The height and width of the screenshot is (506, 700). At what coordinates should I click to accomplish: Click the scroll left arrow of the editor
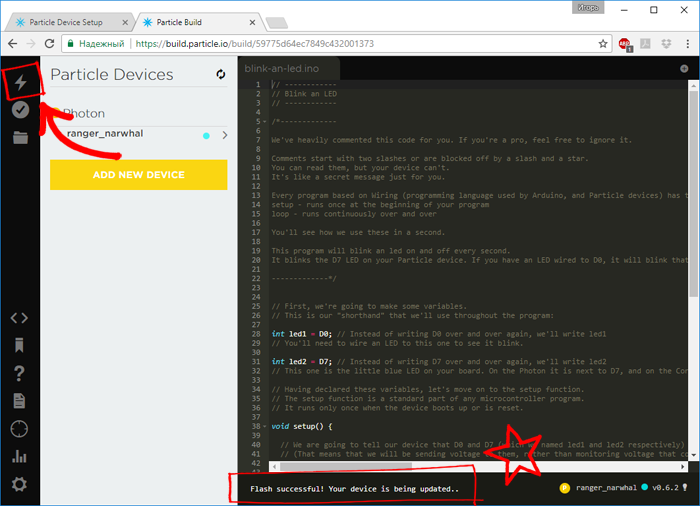pos(274,466)
